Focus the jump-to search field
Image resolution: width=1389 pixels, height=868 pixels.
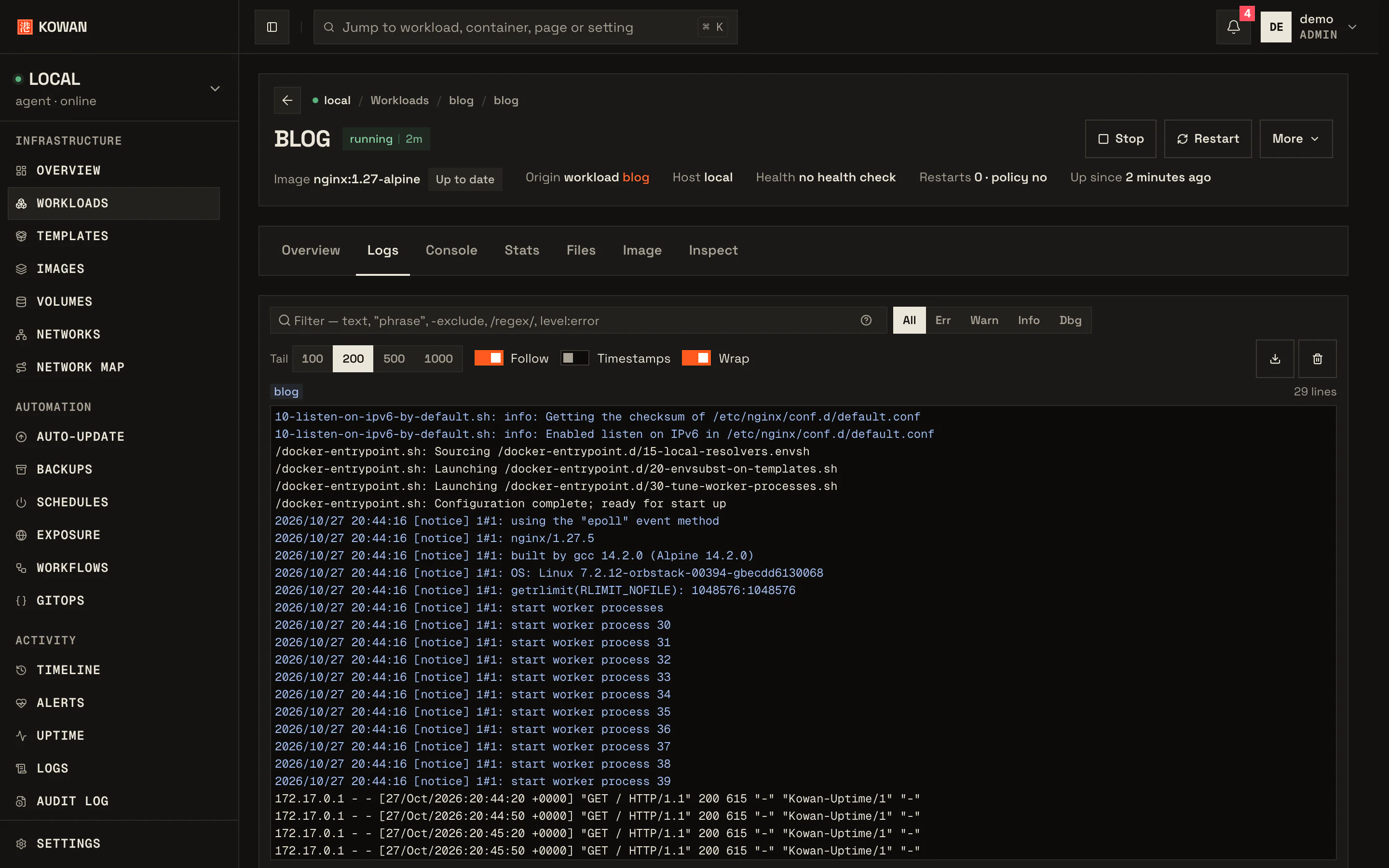click(525, 27)
